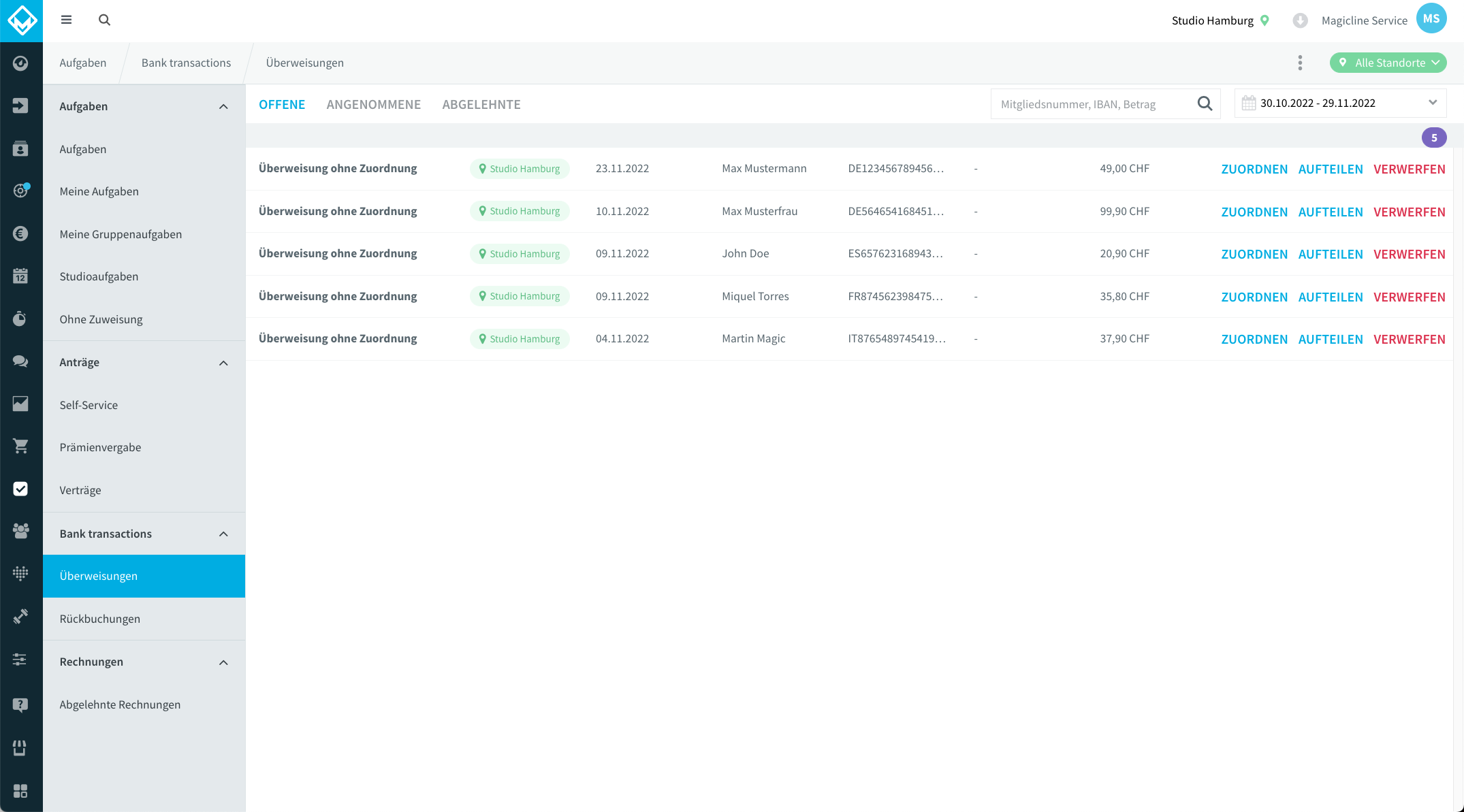
Task: Open global search magnifier in top bar
Action: click(x=104, y=20)
